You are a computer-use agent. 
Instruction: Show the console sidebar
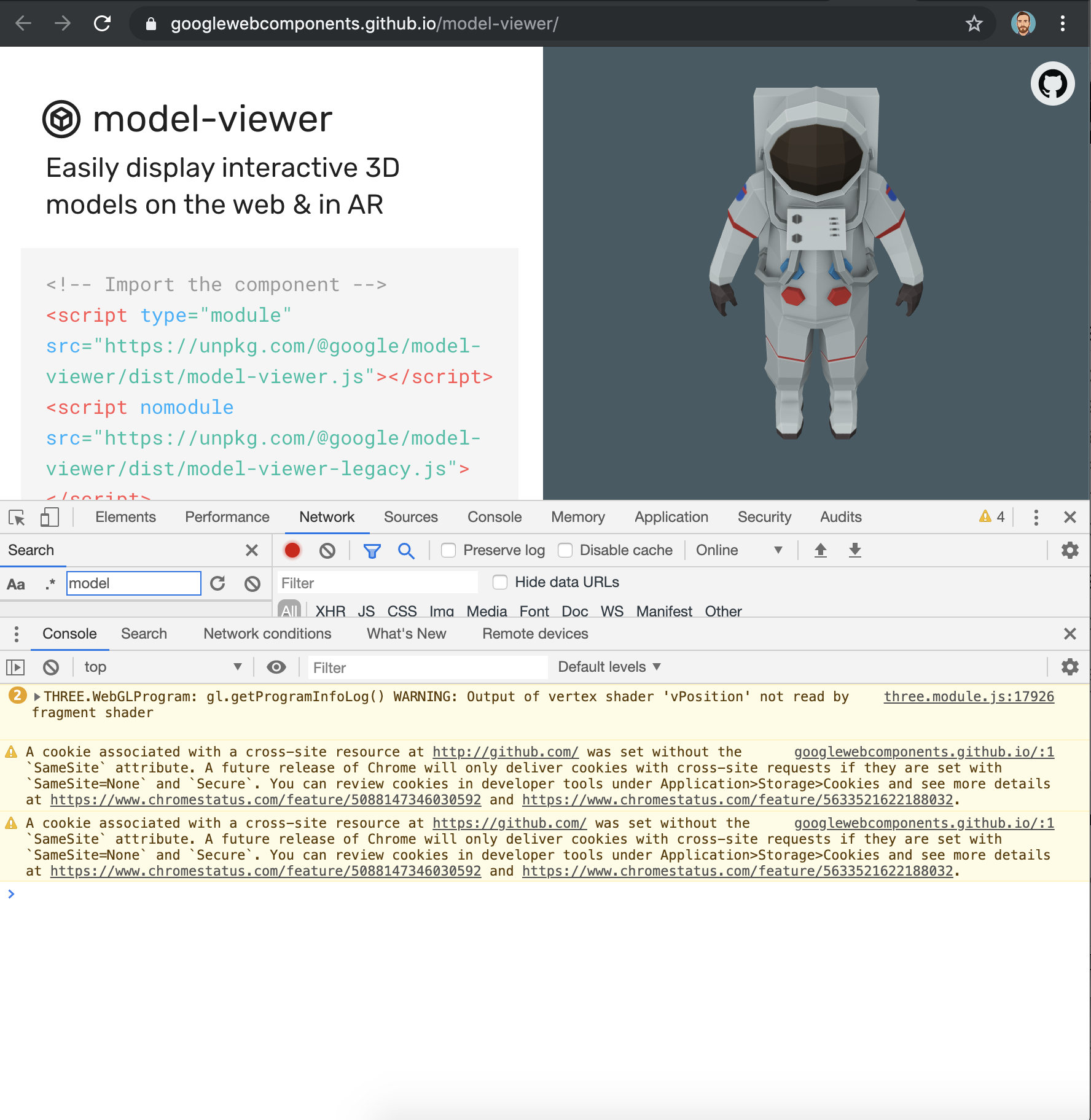pos(15,667)
